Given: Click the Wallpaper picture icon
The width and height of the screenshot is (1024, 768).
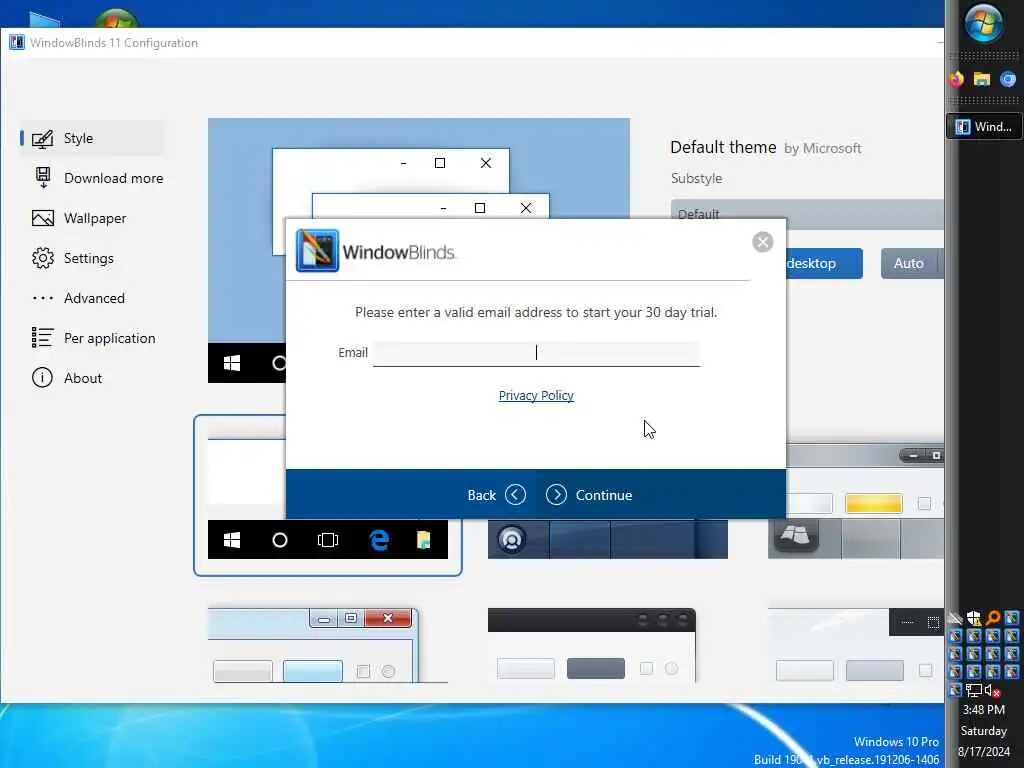Looking at the screenshot, I should (x=42, y=218).
